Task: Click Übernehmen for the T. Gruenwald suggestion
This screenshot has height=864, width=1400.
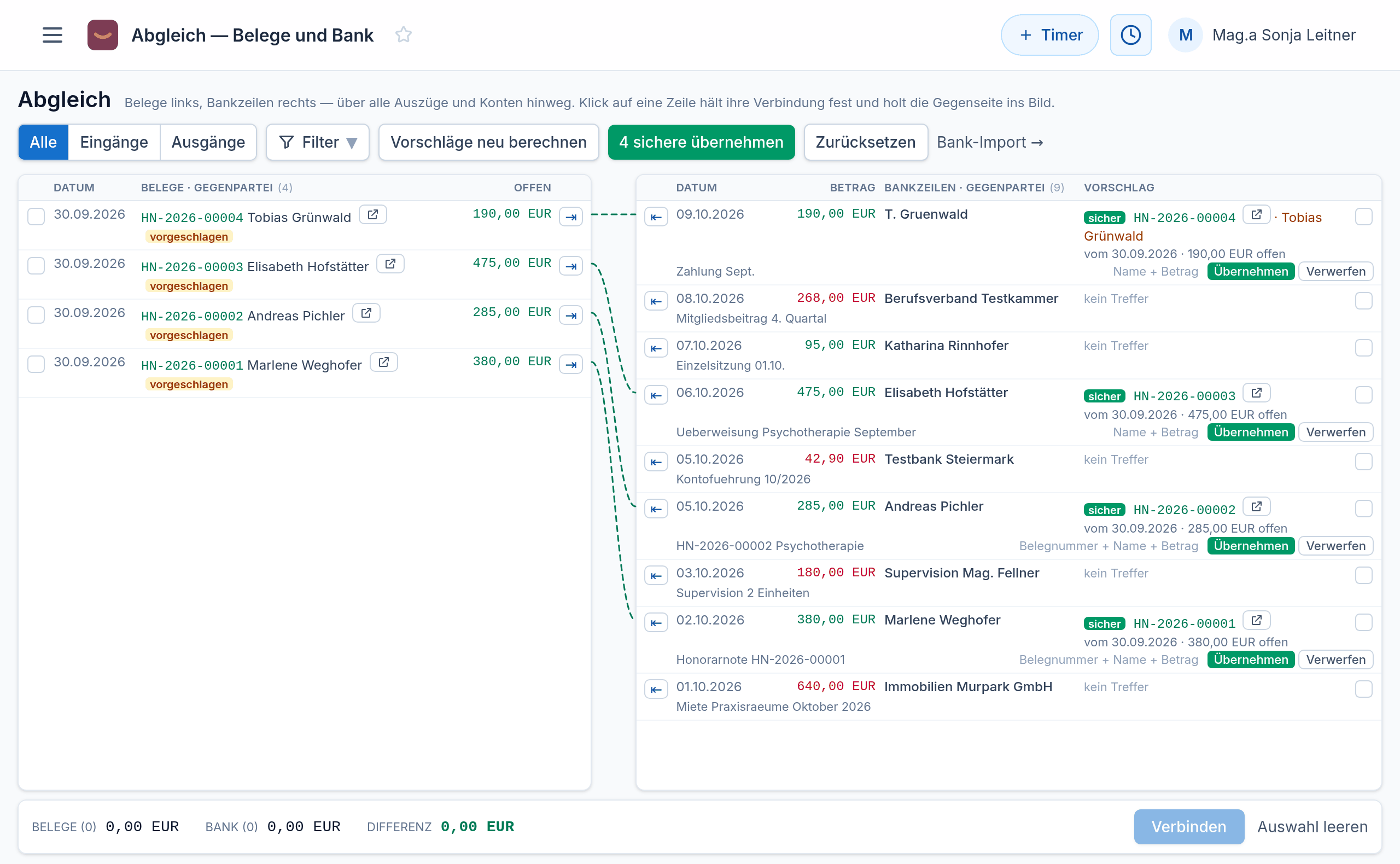Action: (1250, 271)
